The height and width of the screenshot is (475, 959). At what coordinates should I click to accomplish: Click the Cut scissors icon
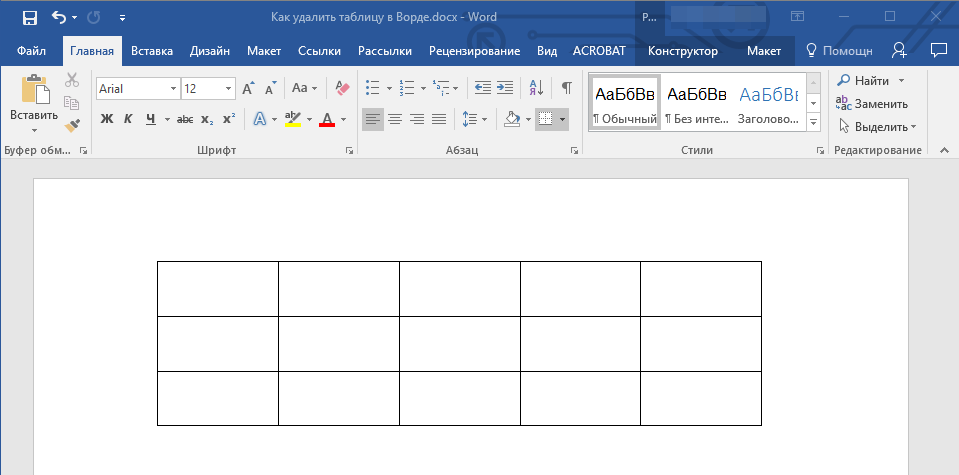[71, 81]
